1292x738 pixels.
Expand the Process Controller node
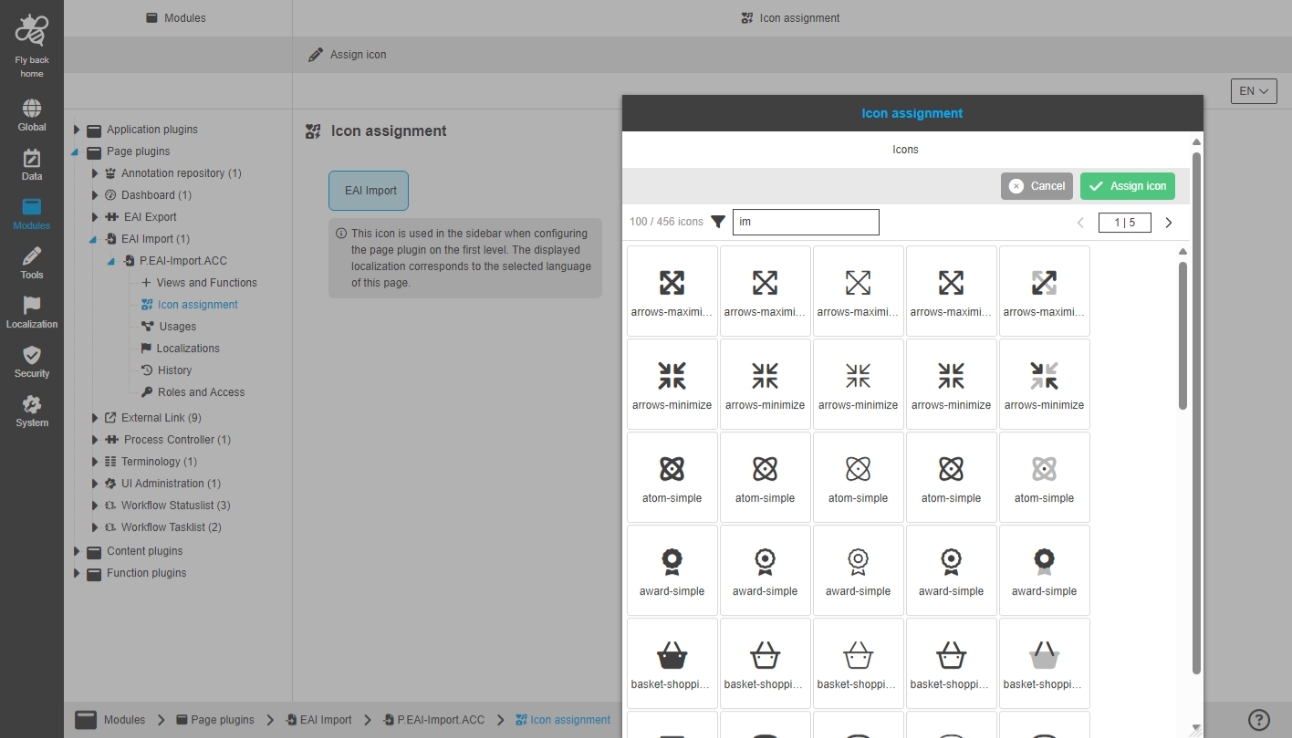[x=95, y=440]
